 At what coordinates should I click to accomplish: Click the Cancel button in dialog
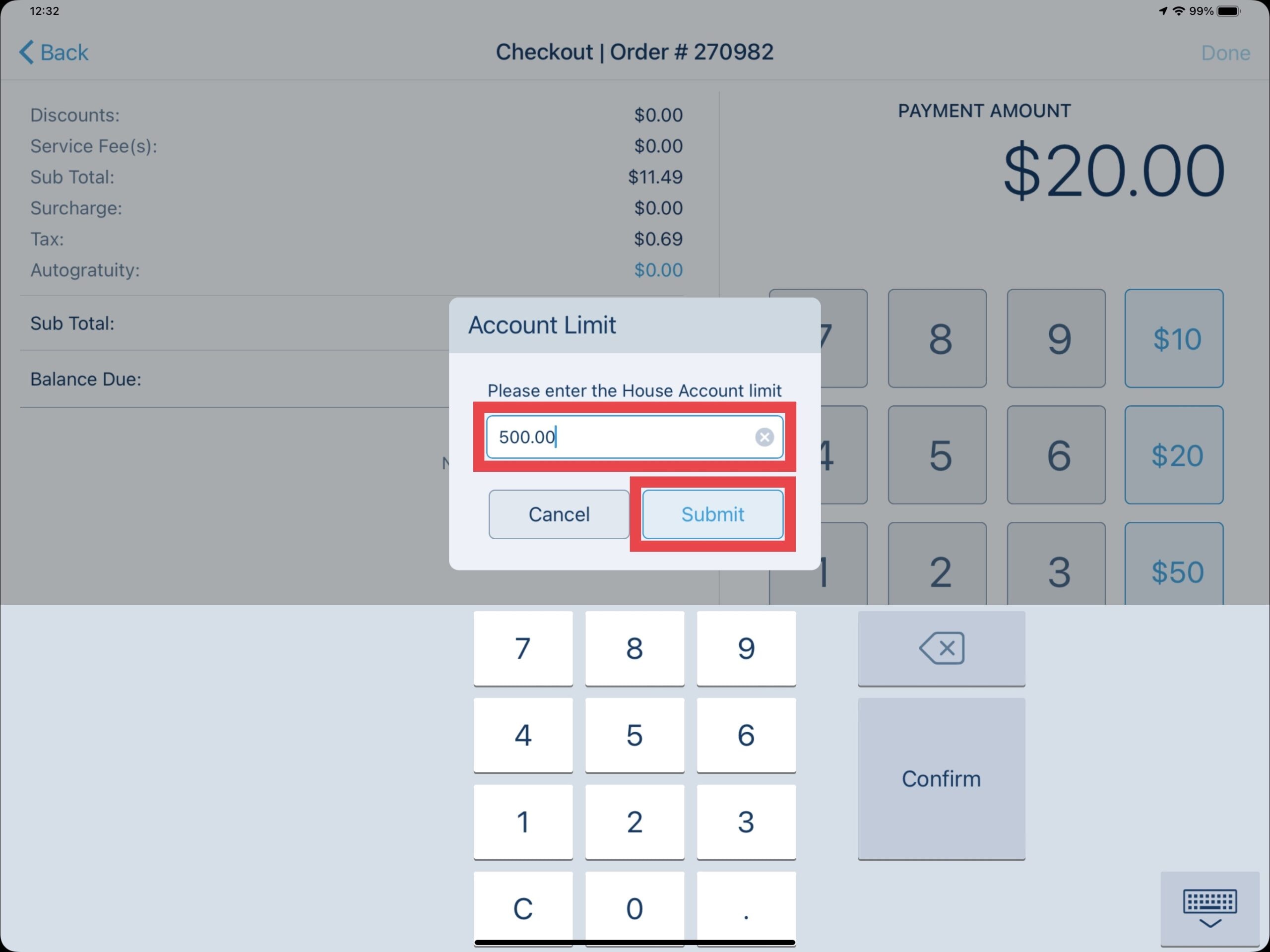point(559,514)
